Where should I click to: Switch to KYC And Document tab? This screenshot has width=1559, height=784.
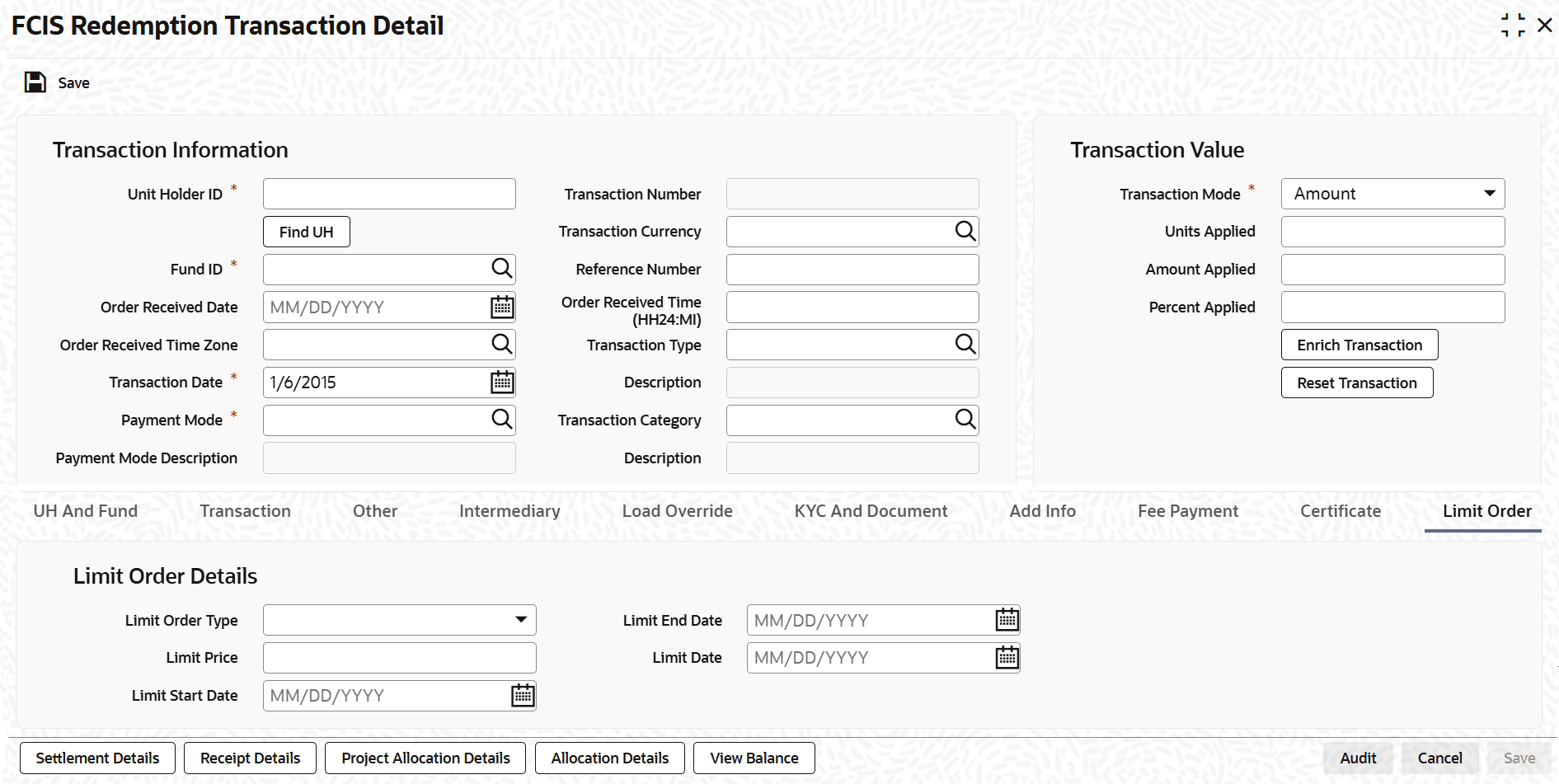click(x=871, y=511)
